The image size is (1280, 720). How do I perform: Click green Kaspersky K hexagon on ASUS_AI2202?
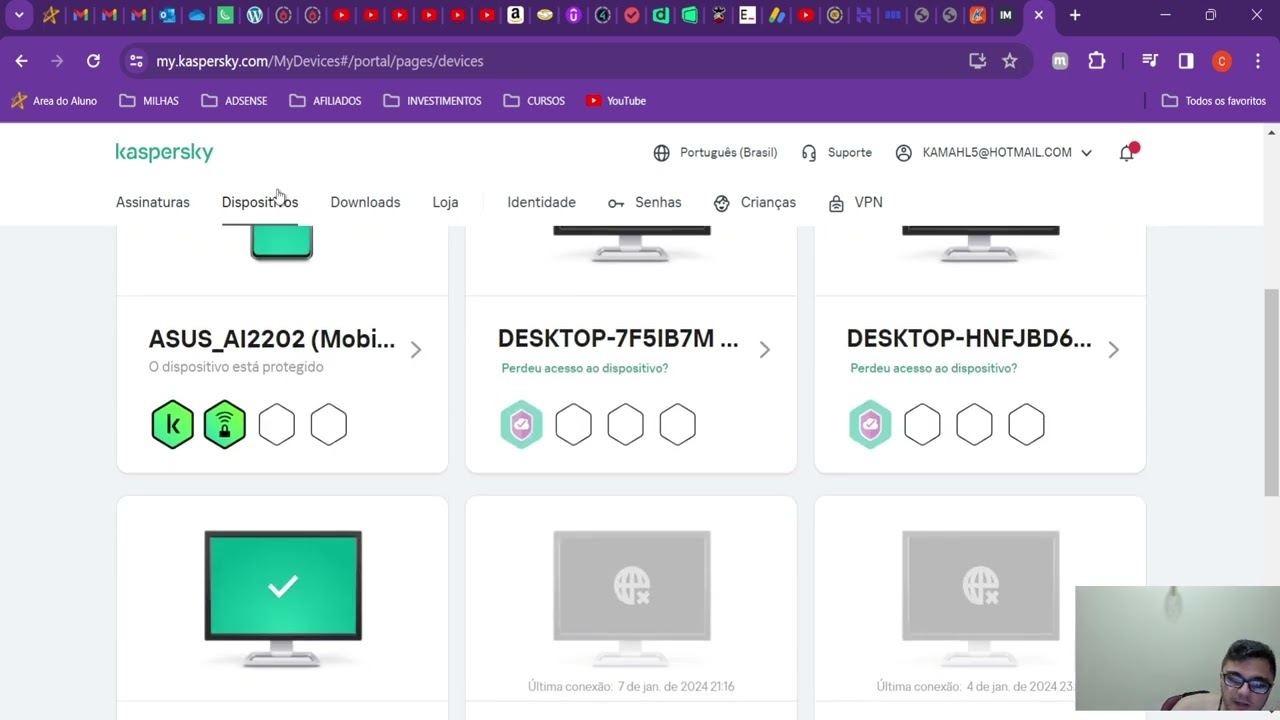click(173, 425)
